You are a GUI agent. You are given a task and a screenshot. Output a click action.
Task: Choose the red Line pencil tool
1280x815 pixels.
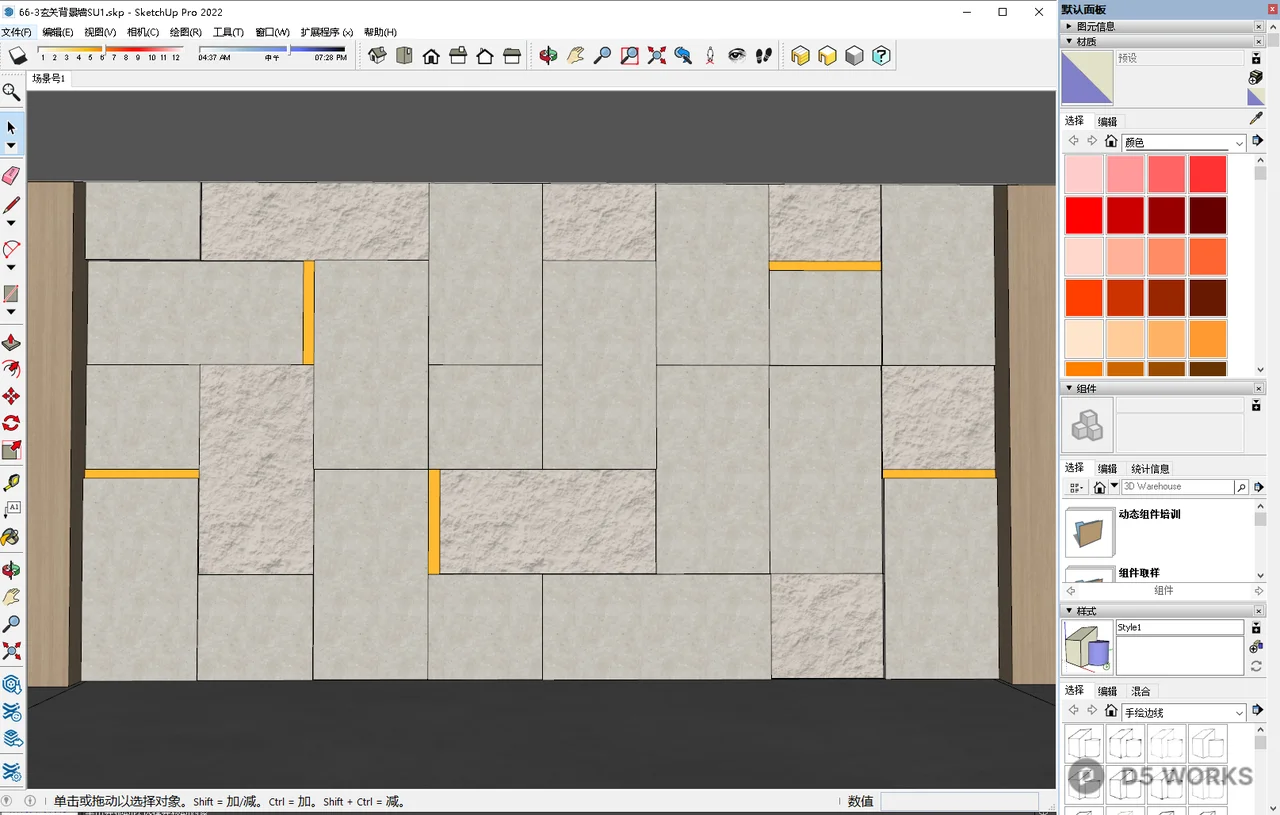tap(11, 206)
